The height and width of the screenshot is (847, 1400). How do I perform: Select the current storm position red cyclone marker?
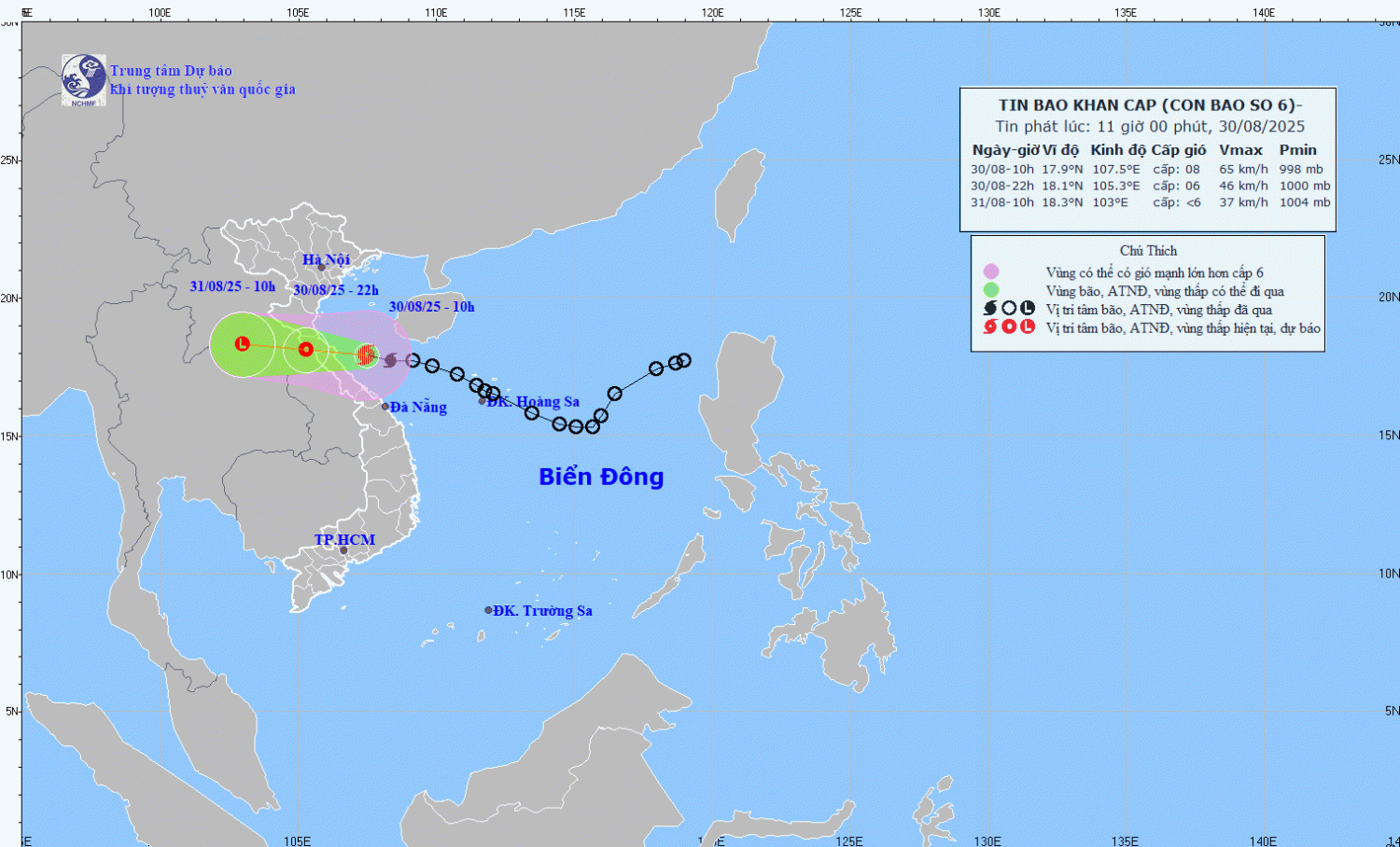tap(367, 354)
